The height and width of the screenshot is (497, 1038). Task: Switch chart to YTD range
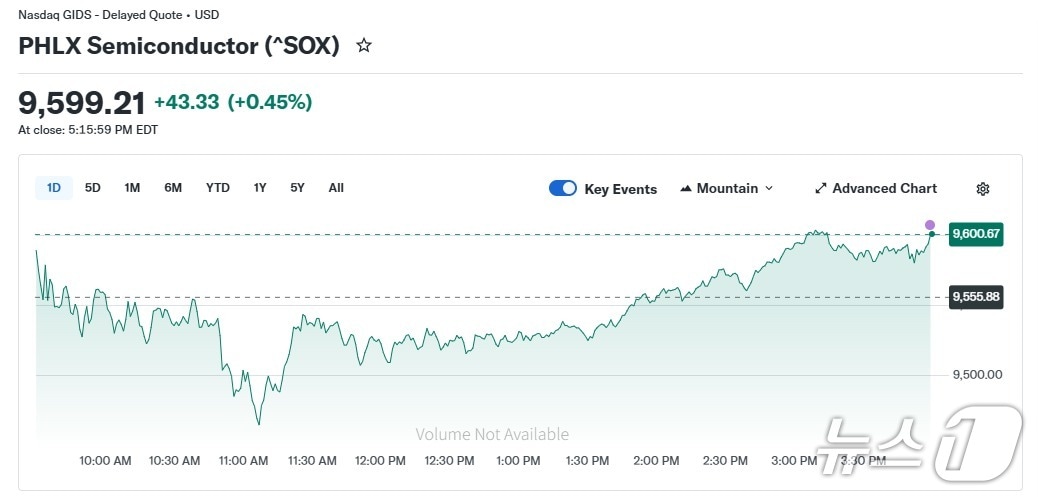pyautogui.click(x=217, y=187)
